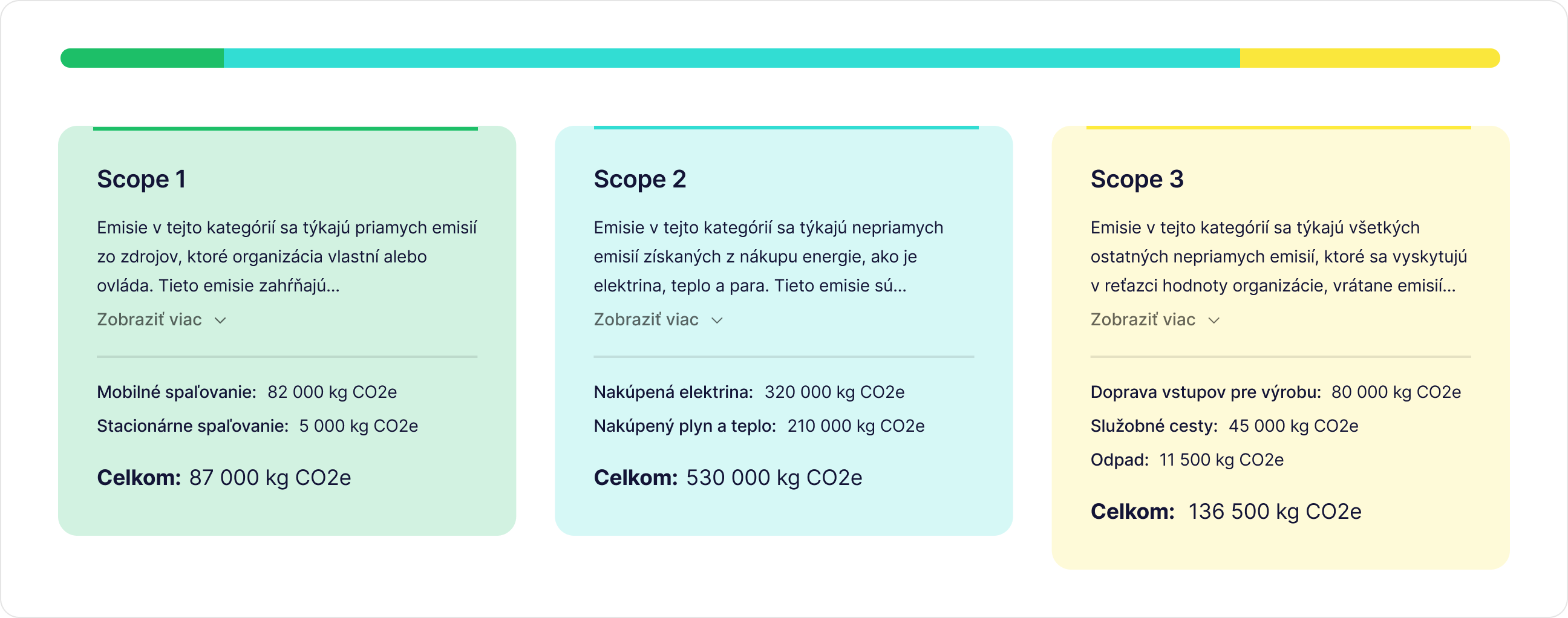Viewport: 1568px width, 618px height.
Task: Click the Odpad emissions row
Action: 1187,460
